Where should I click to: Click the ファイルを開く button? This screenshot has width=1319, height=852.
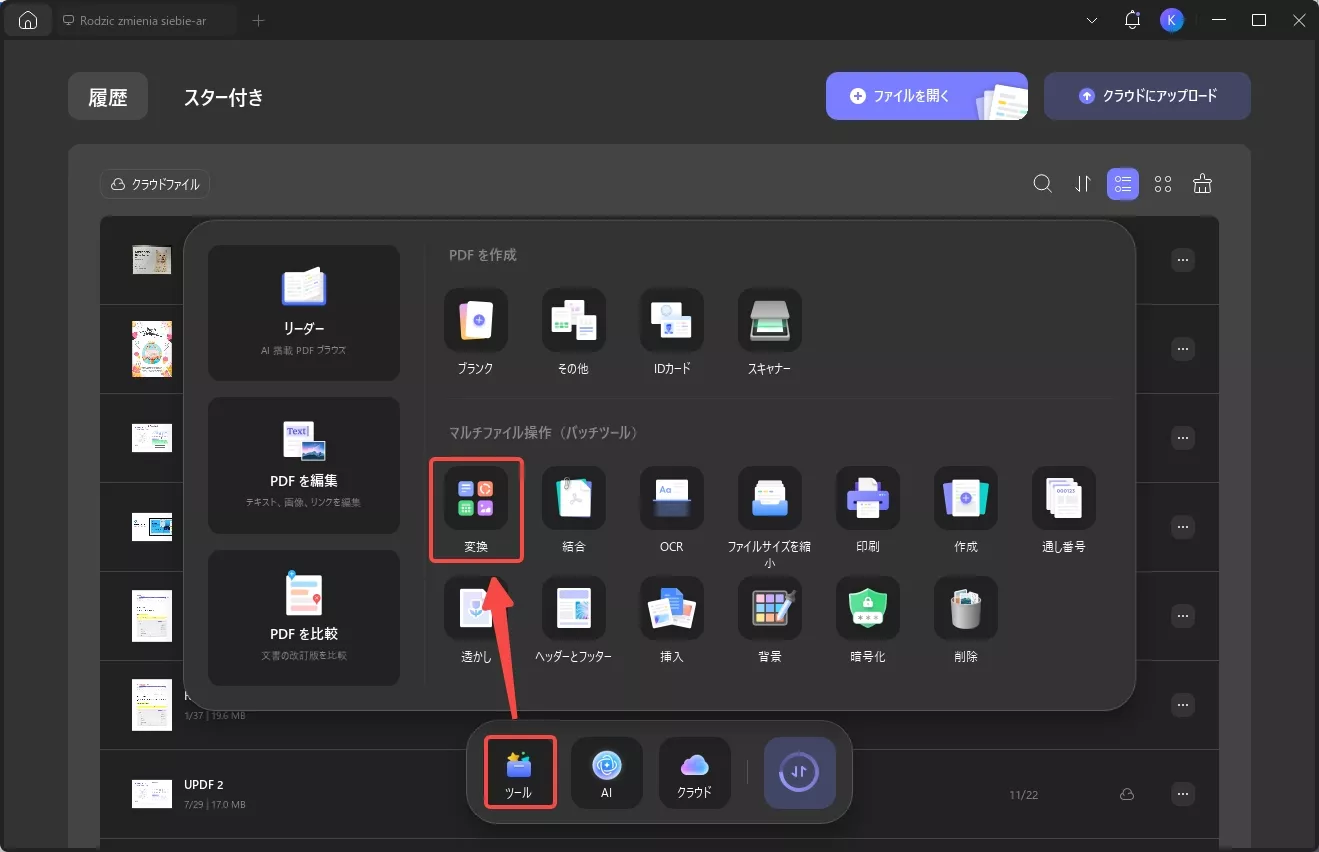(x=927, y=96)
